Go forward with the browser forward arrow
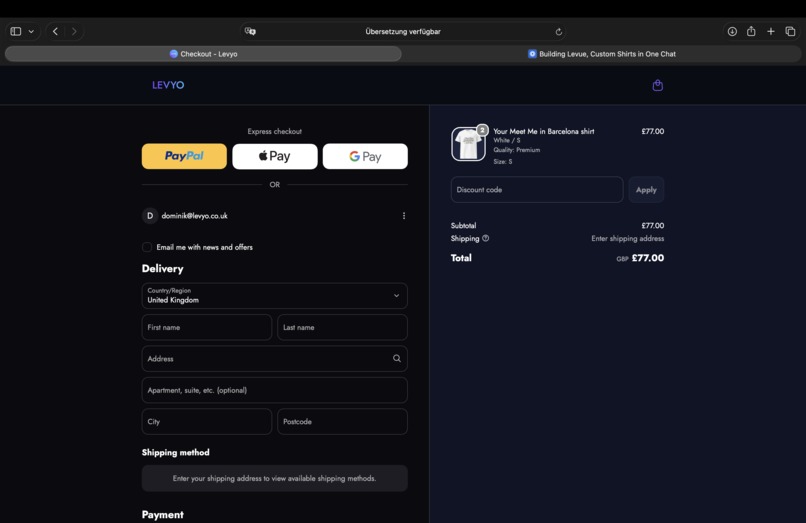This screenshot has width=806, height=523. coord(74,31)
